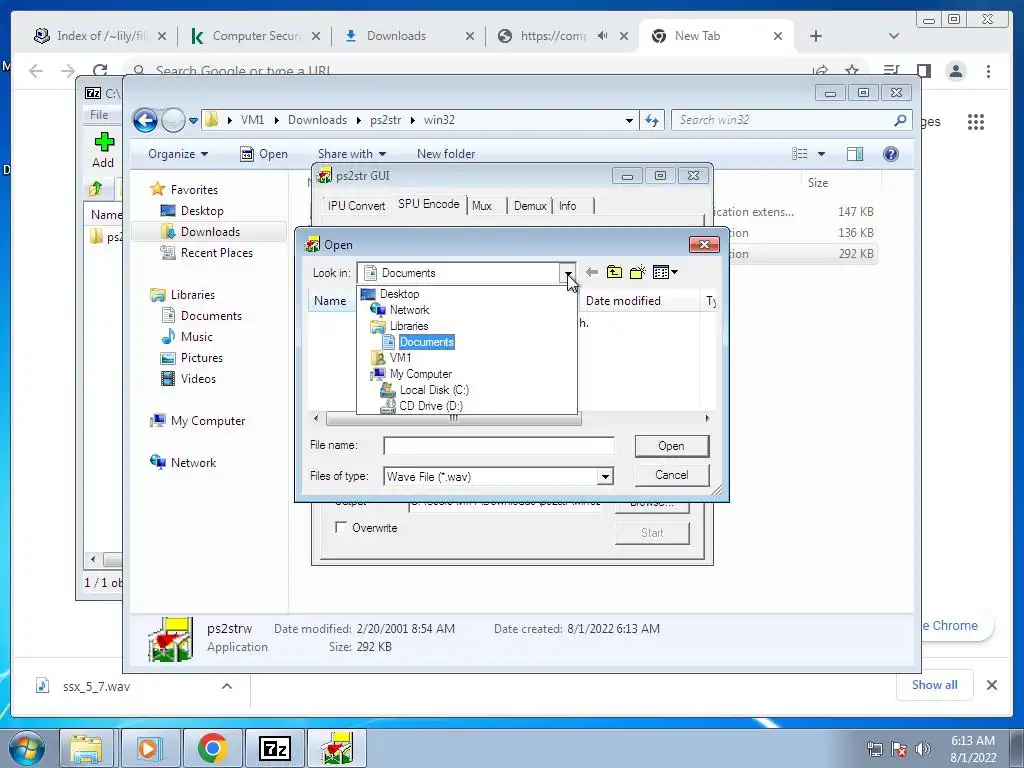Open Chrome's three-dot menu
This screenshot has height=768, width=1024.
pos(989,71)
